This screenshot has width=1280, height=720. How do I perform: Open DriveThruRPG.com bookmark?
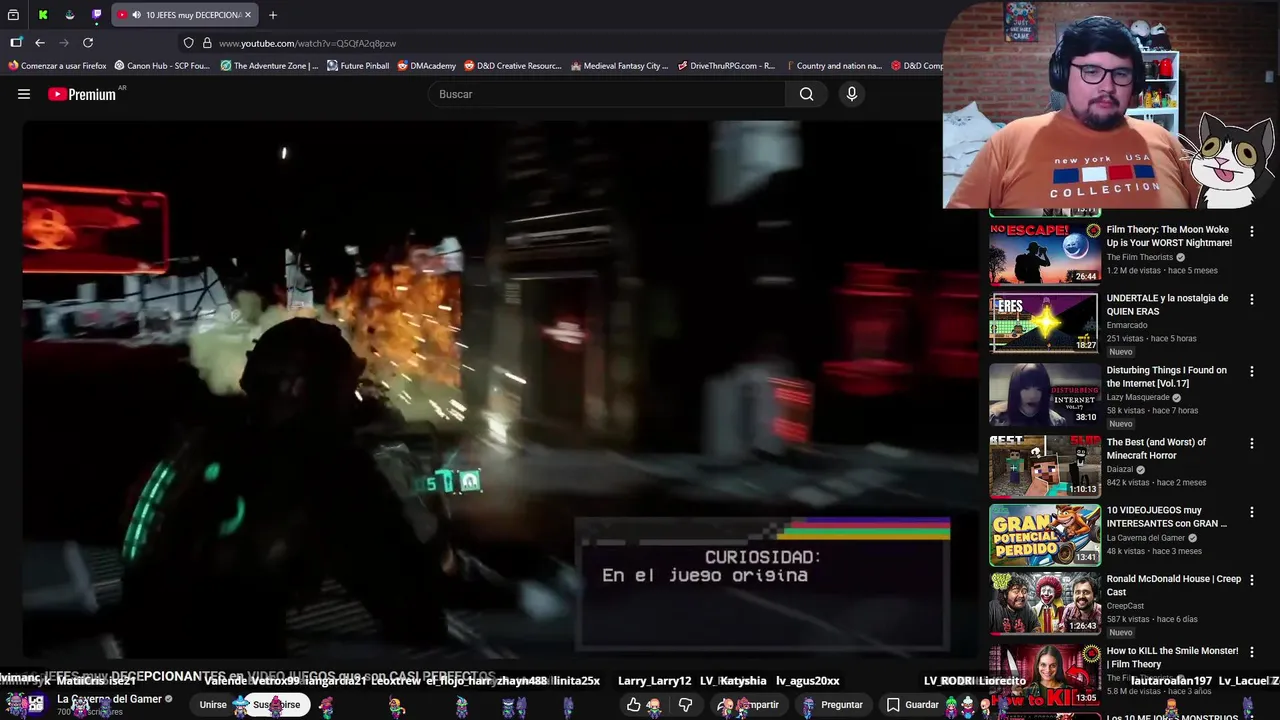coord(726,66)
